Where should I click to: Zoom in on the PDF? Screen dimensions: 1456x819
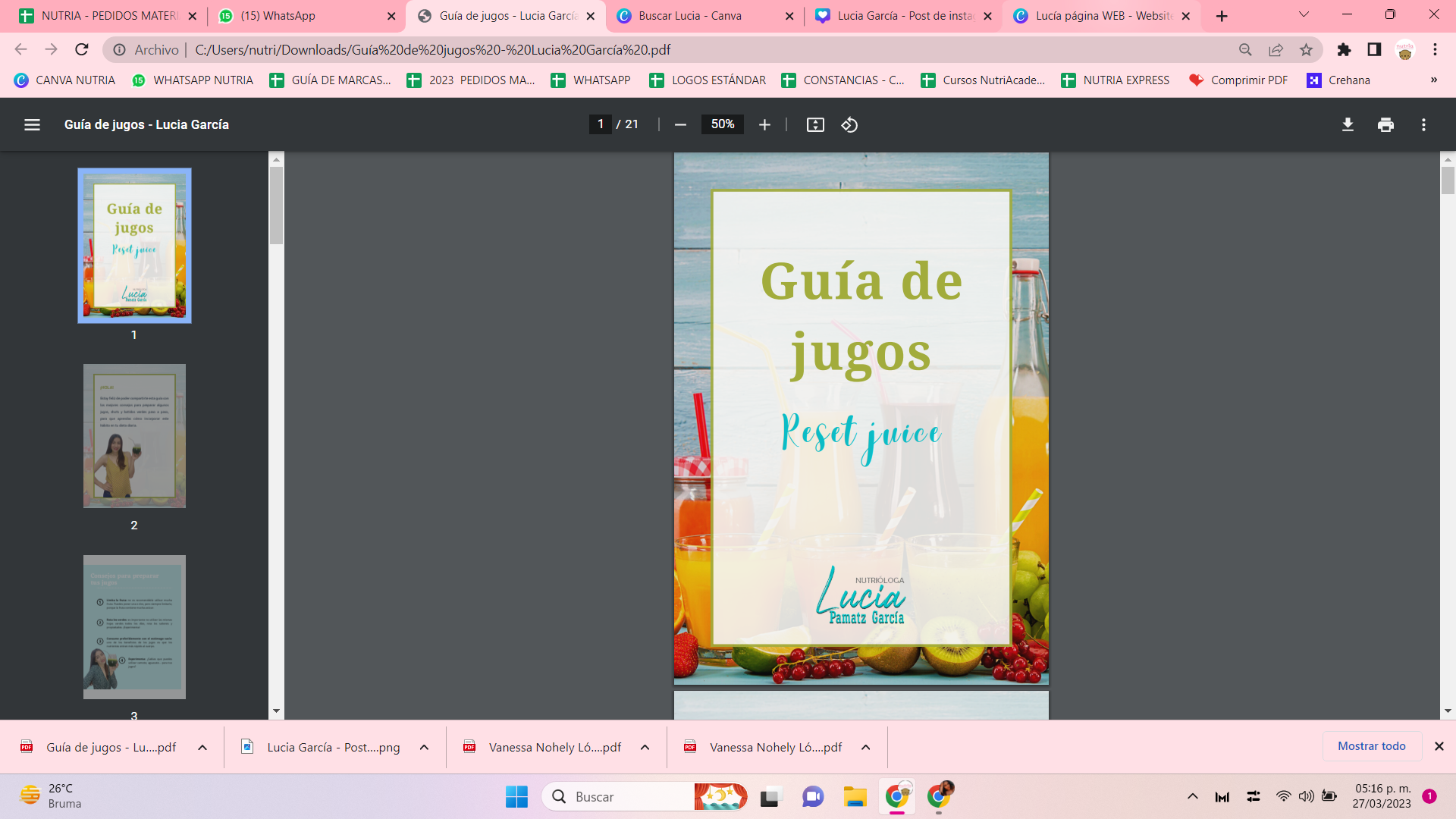tap(764, 124)
